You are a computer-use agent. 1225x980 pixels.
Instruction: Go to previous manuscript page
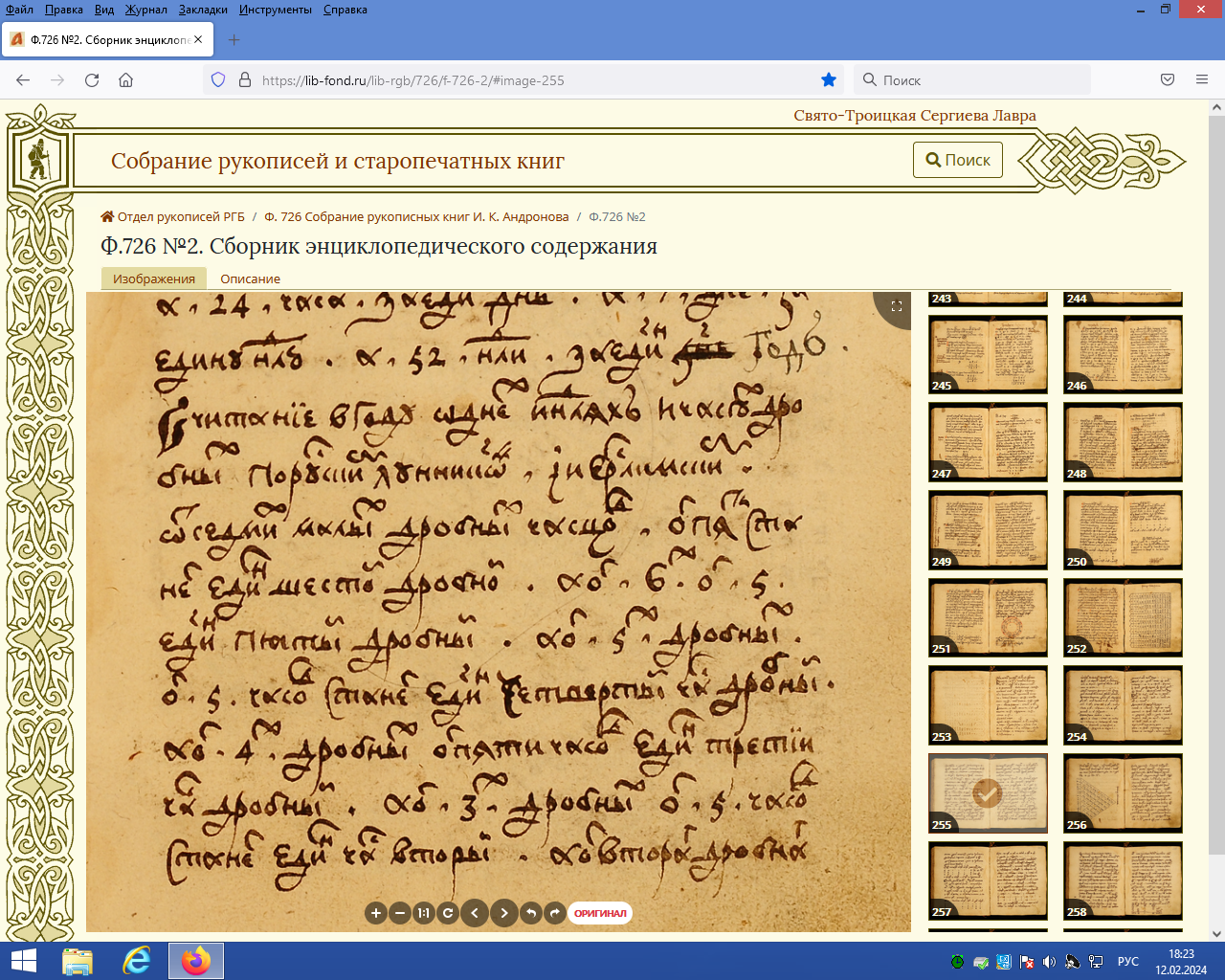(475, 913)
